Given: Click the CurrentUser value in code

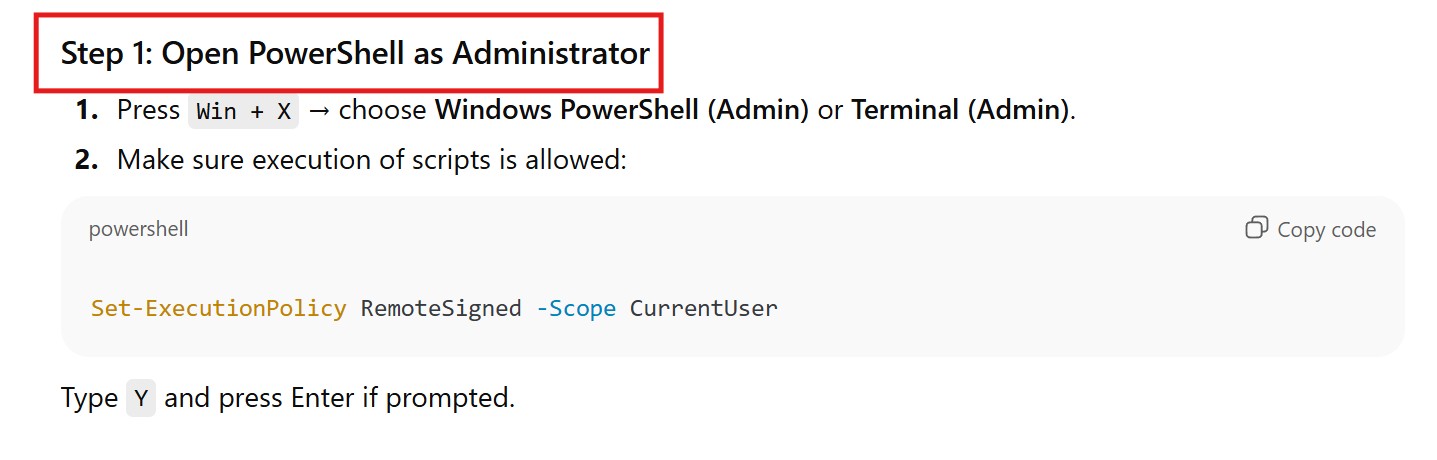Looking at the screenshot, I should point(703,308).
